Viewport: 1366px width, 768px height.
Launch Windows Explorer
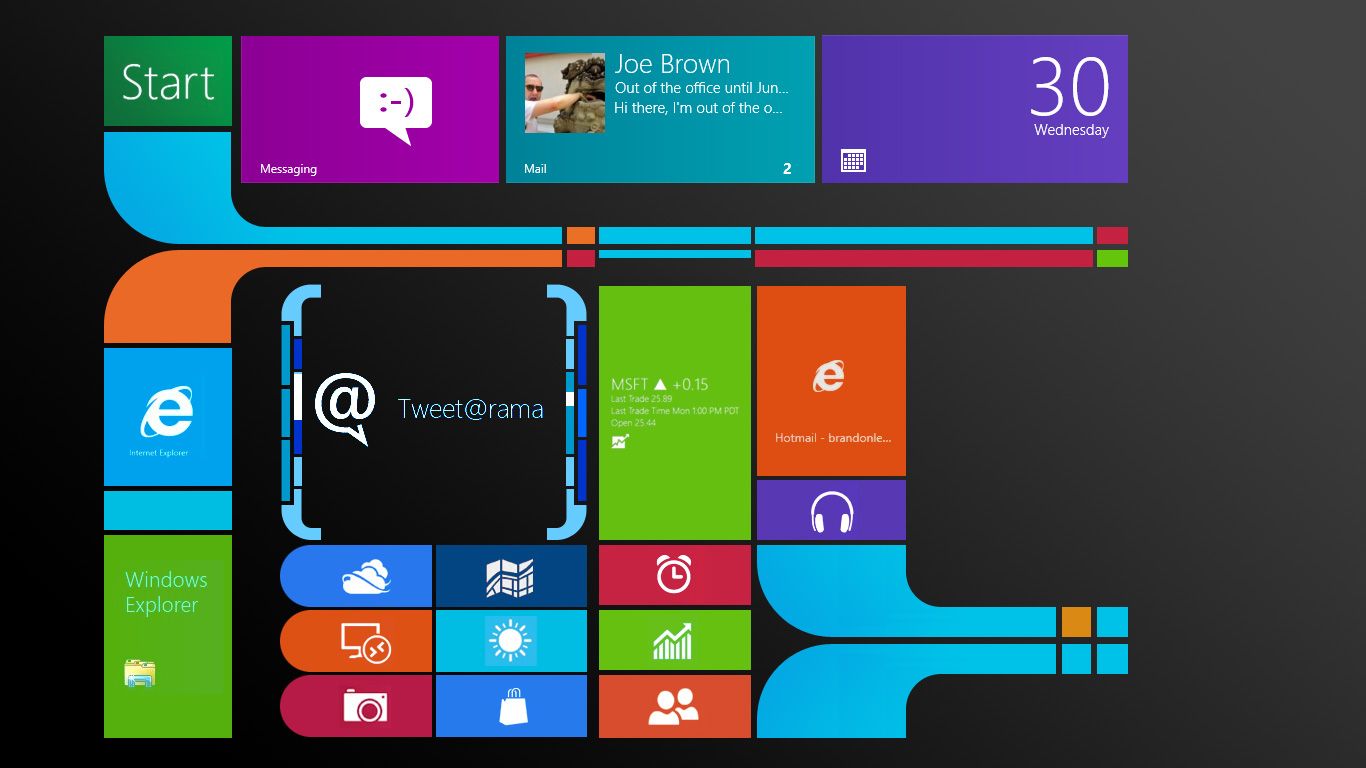click(167, 637)
